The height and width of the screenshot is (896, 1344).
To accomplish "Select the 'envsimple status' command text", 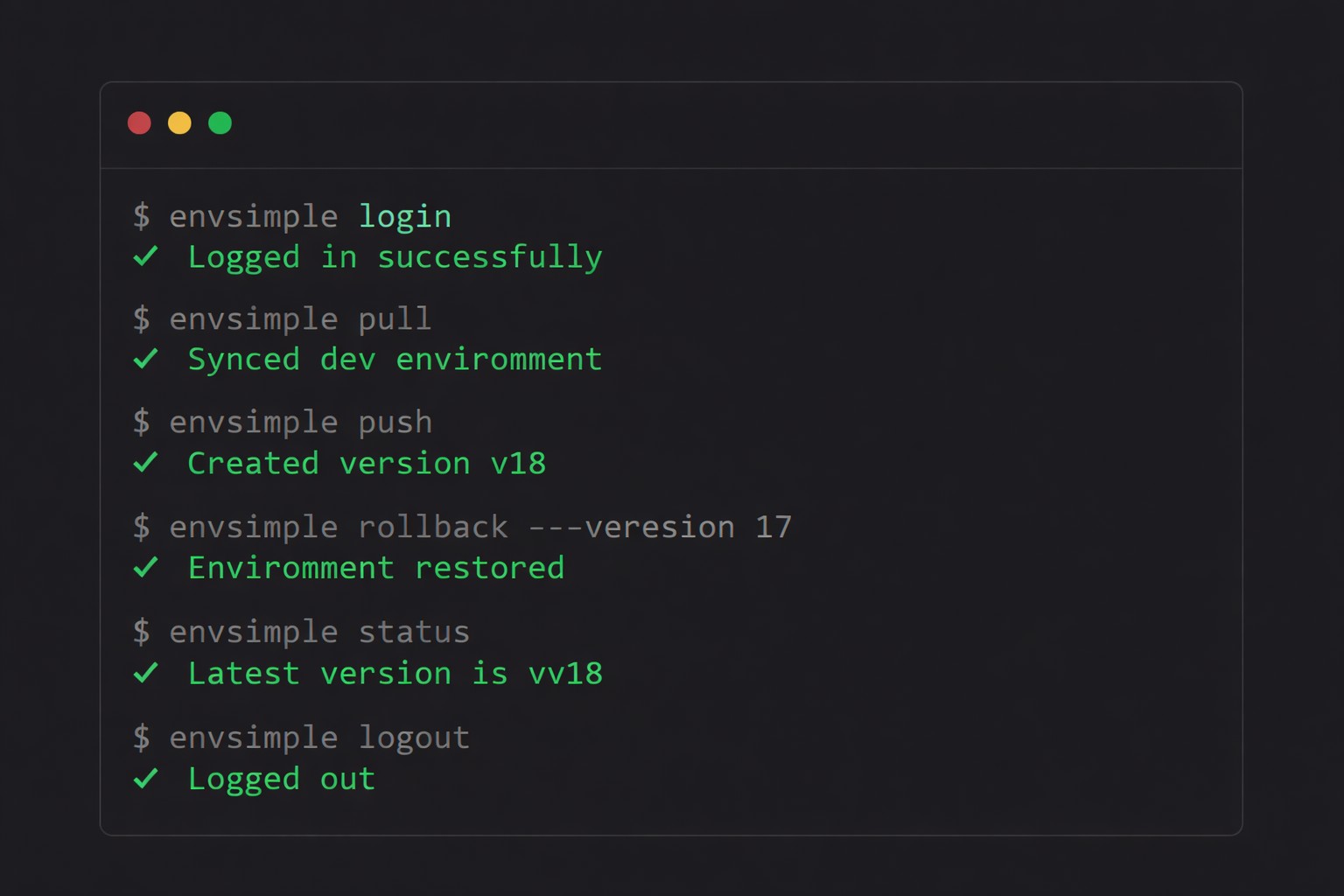I will point(302,631).
